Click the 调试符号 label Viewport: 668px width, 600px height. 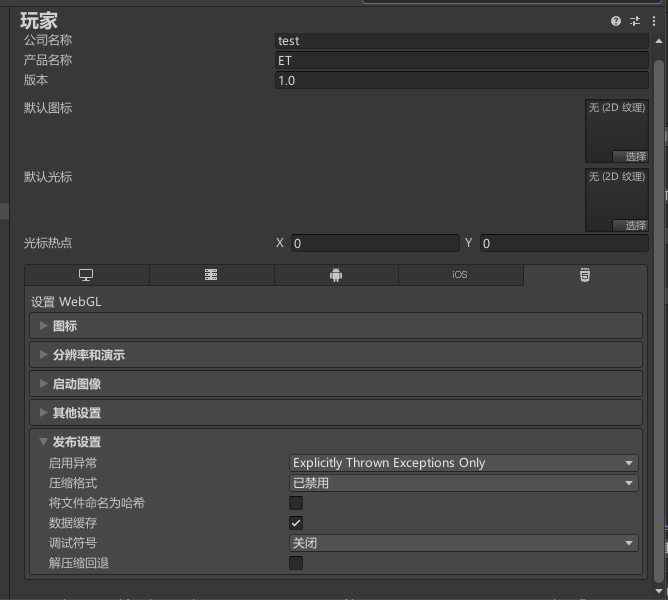73,543
